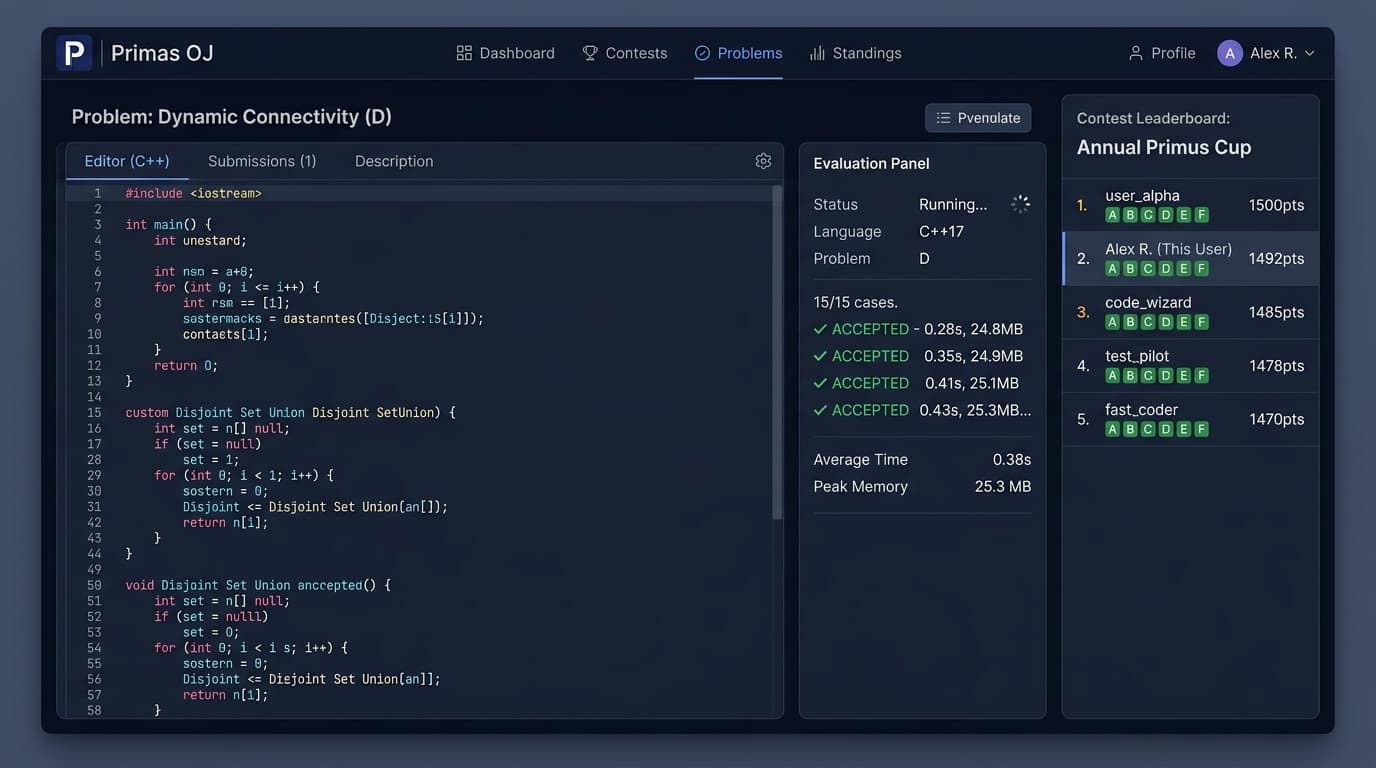Switch to the Editor (C++) tab
Viewport: 1376px width, 768px height.
(x=127, y=161)
